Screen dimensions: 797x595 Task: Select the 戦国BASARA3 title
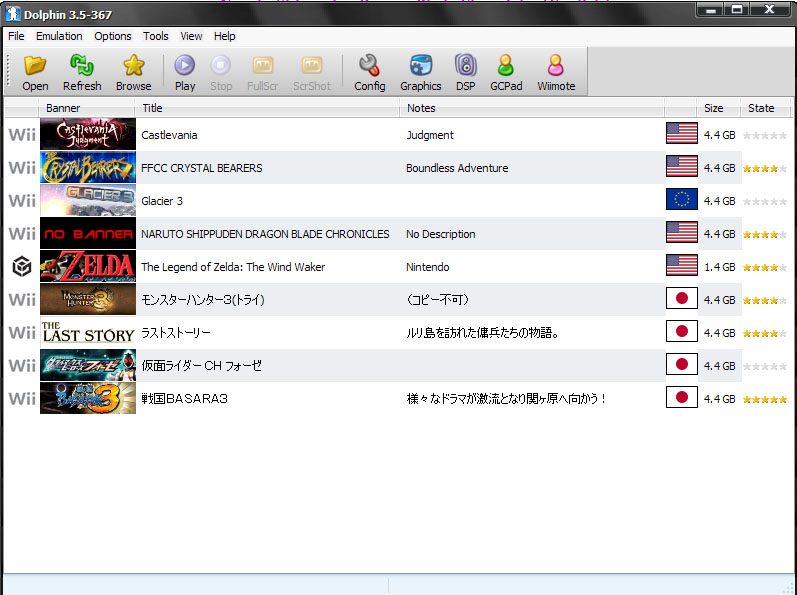[x=185, y=399]
